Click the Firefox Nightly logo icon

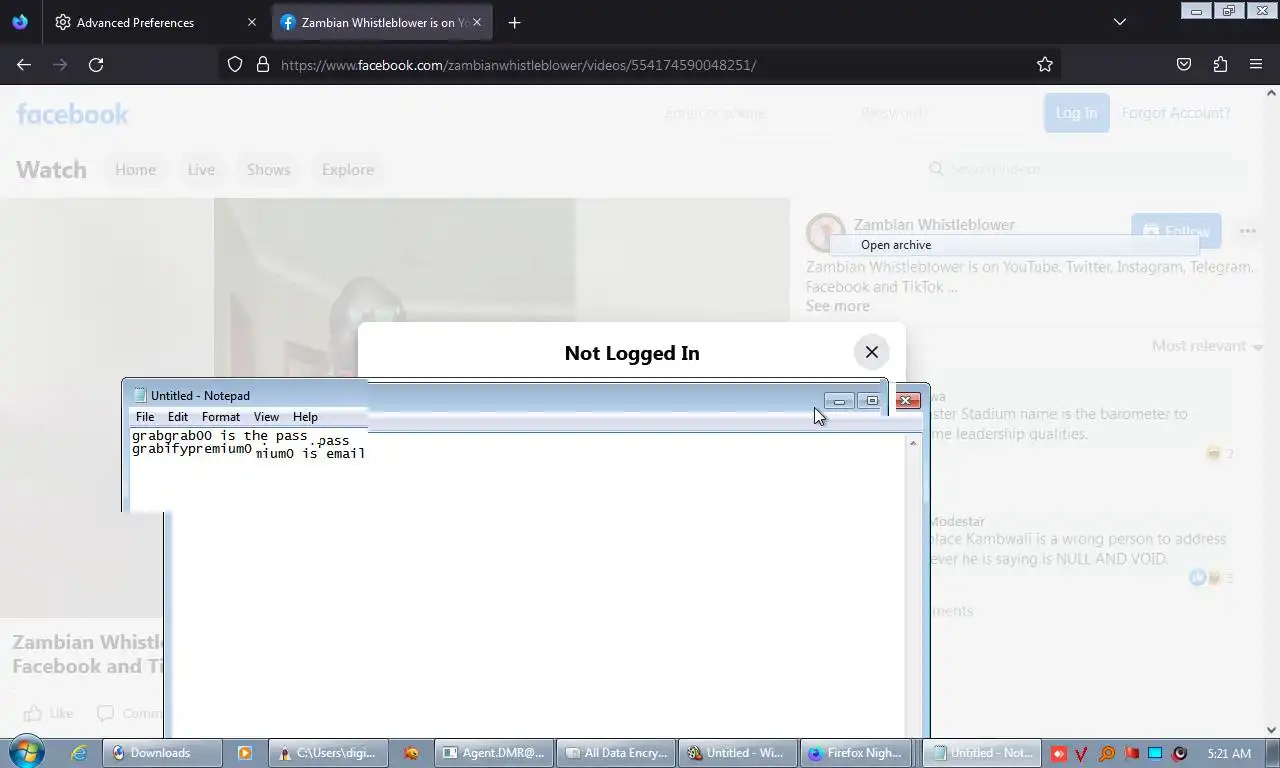(x=20, y=22)
